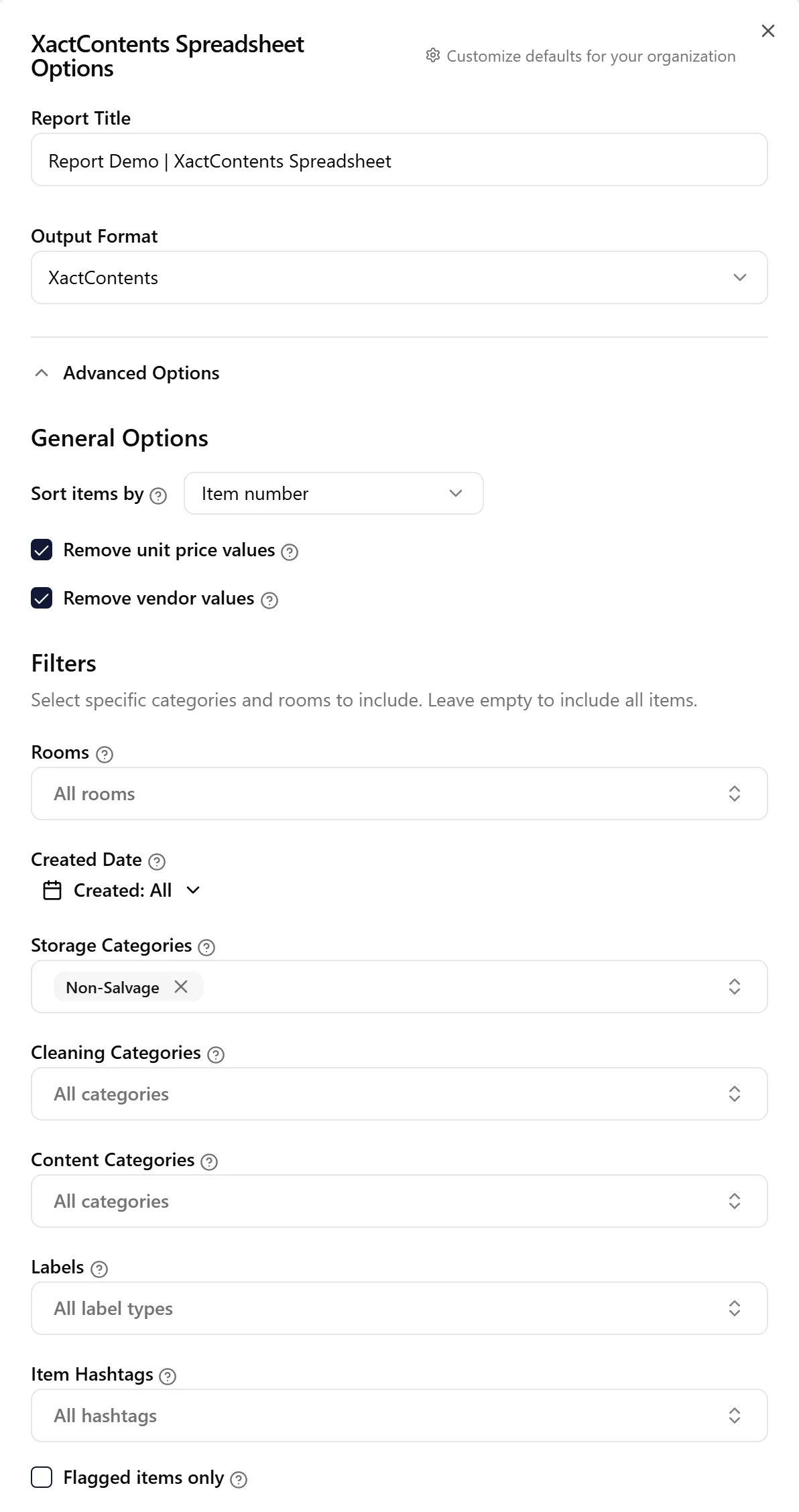
Task: Show help icon next to Cleaning Categories
Action: pos(216,1054)
